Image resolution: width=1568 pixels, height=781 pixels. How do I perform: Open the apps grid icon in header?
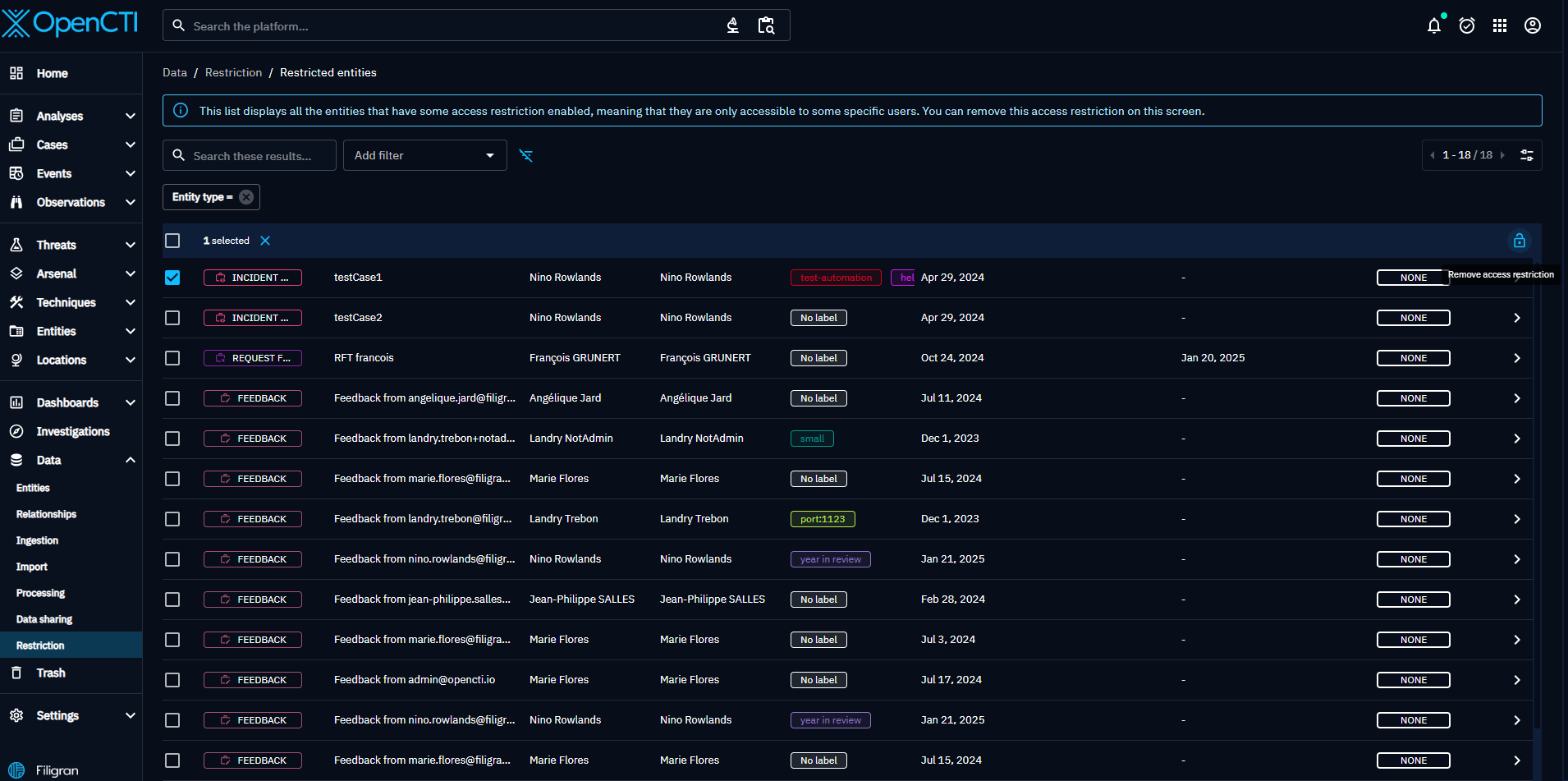pos(1499,26)
